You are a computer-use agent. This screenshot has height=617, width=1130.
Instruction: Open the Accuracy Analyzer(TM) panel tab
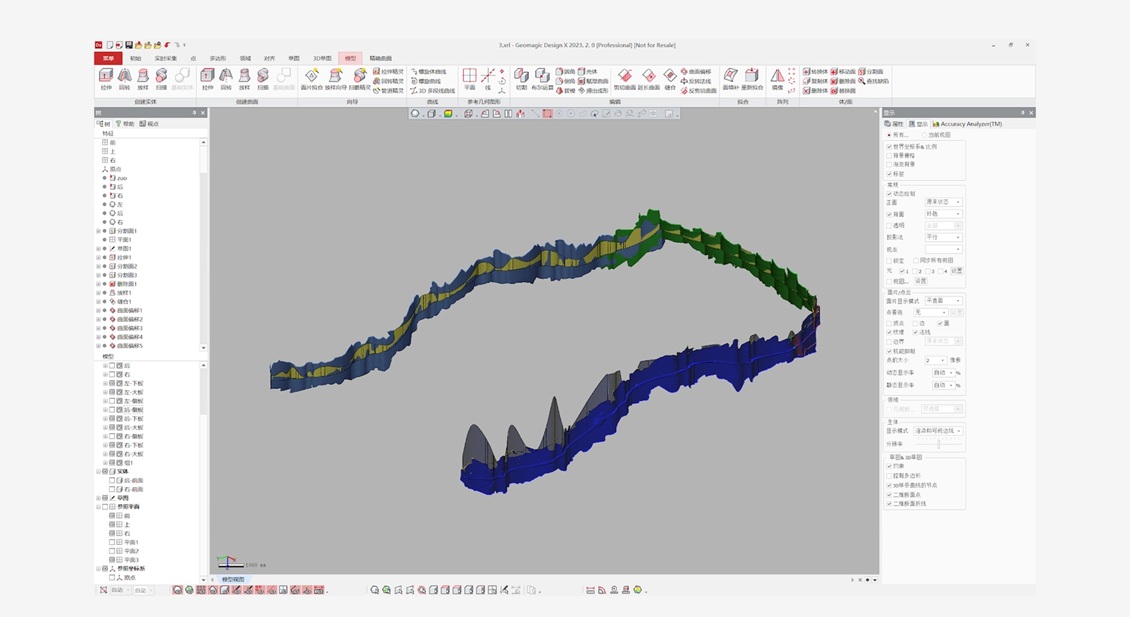tap(969, 124)
